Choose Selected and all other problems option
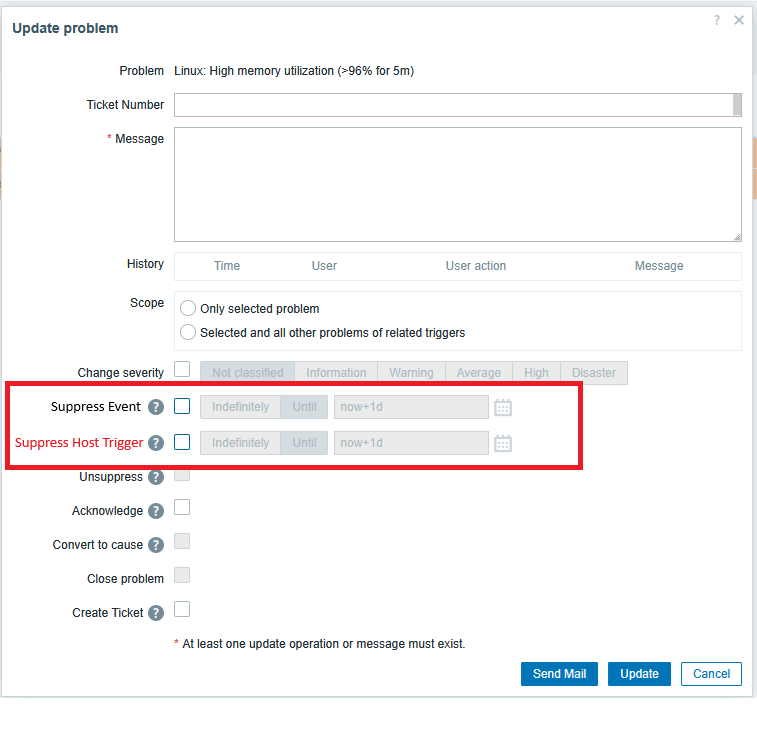The image size is (757, 744). [188, 333]
